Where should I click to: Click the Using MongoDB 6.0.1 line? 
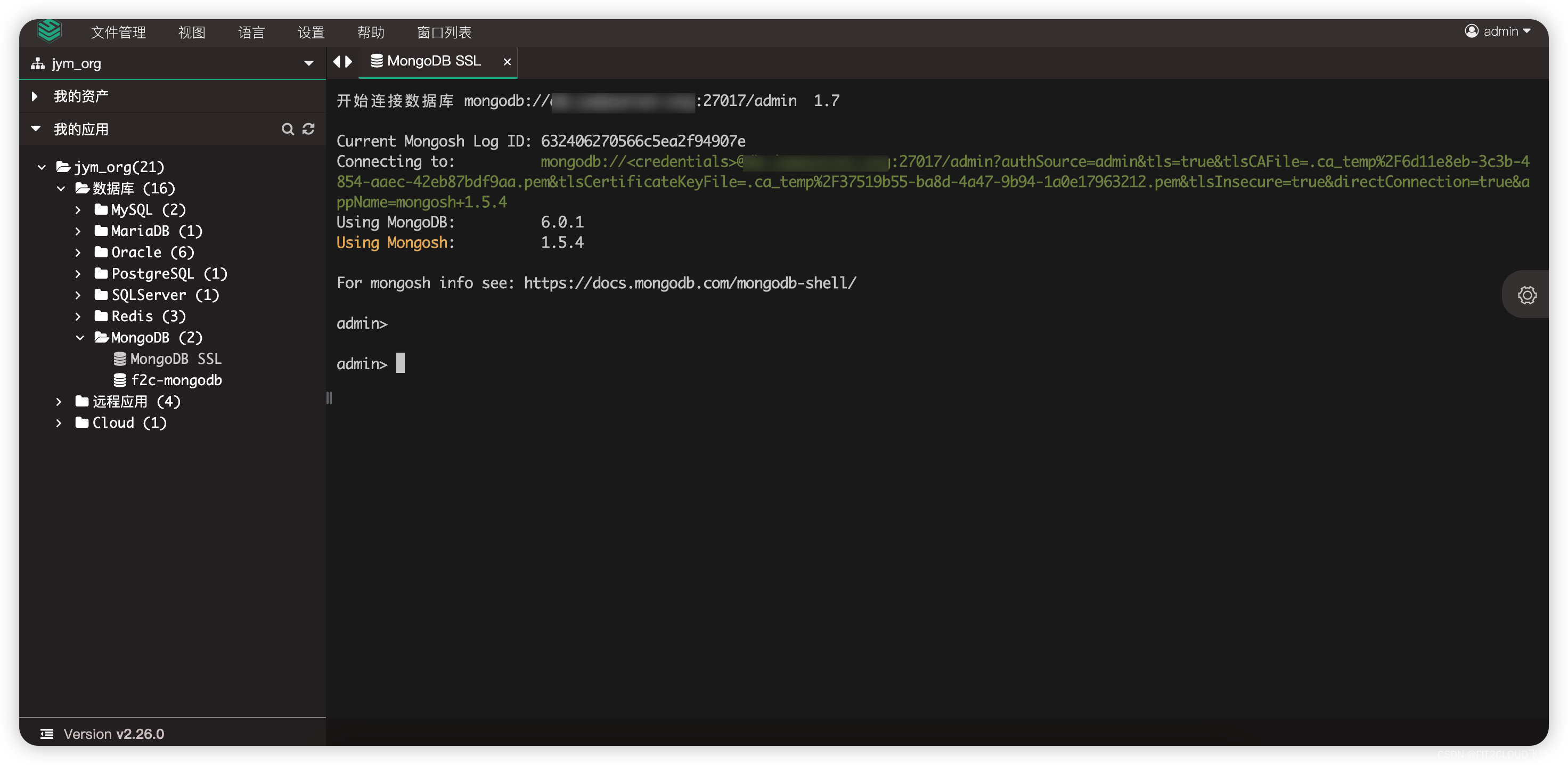(x=460, y=222)
